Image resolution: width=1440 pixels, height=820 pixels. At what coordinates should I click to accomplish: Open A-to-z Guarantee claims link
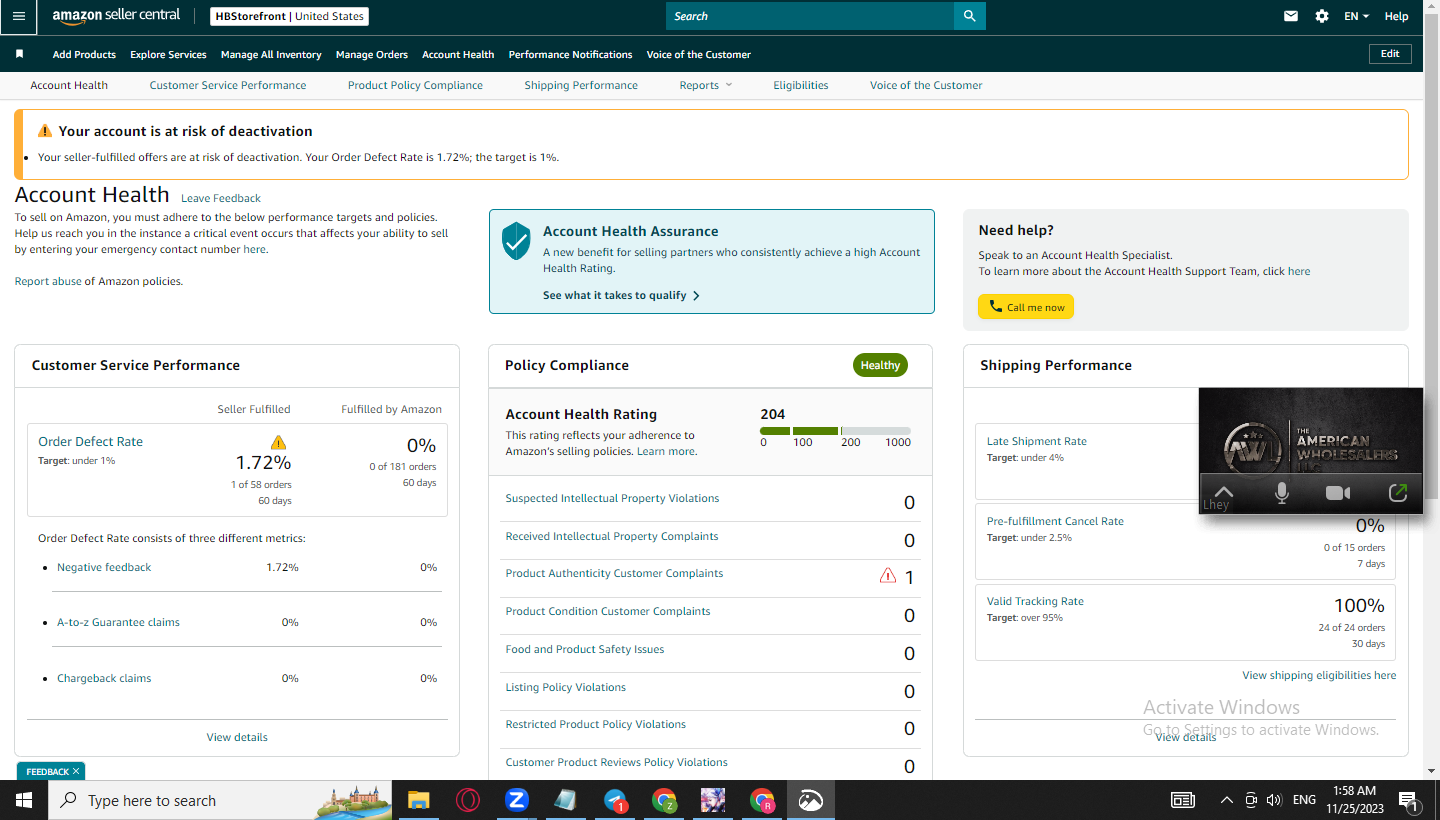click(118, 622)
